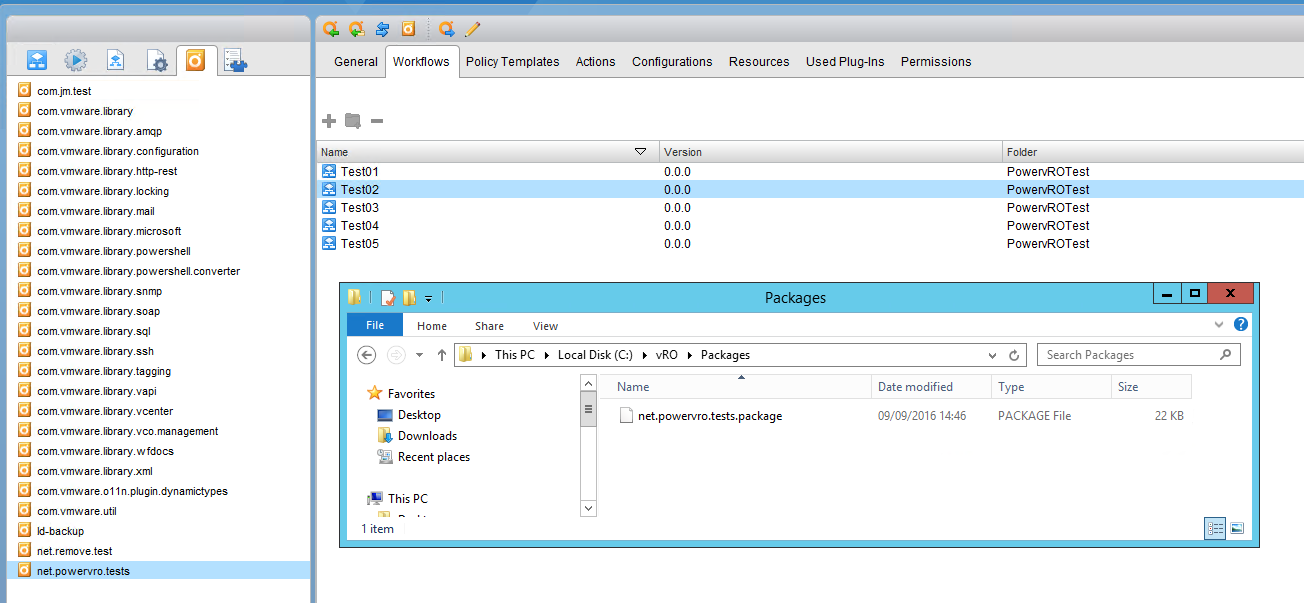Click the plain orange package toolbar icon

tap(408, 29)
